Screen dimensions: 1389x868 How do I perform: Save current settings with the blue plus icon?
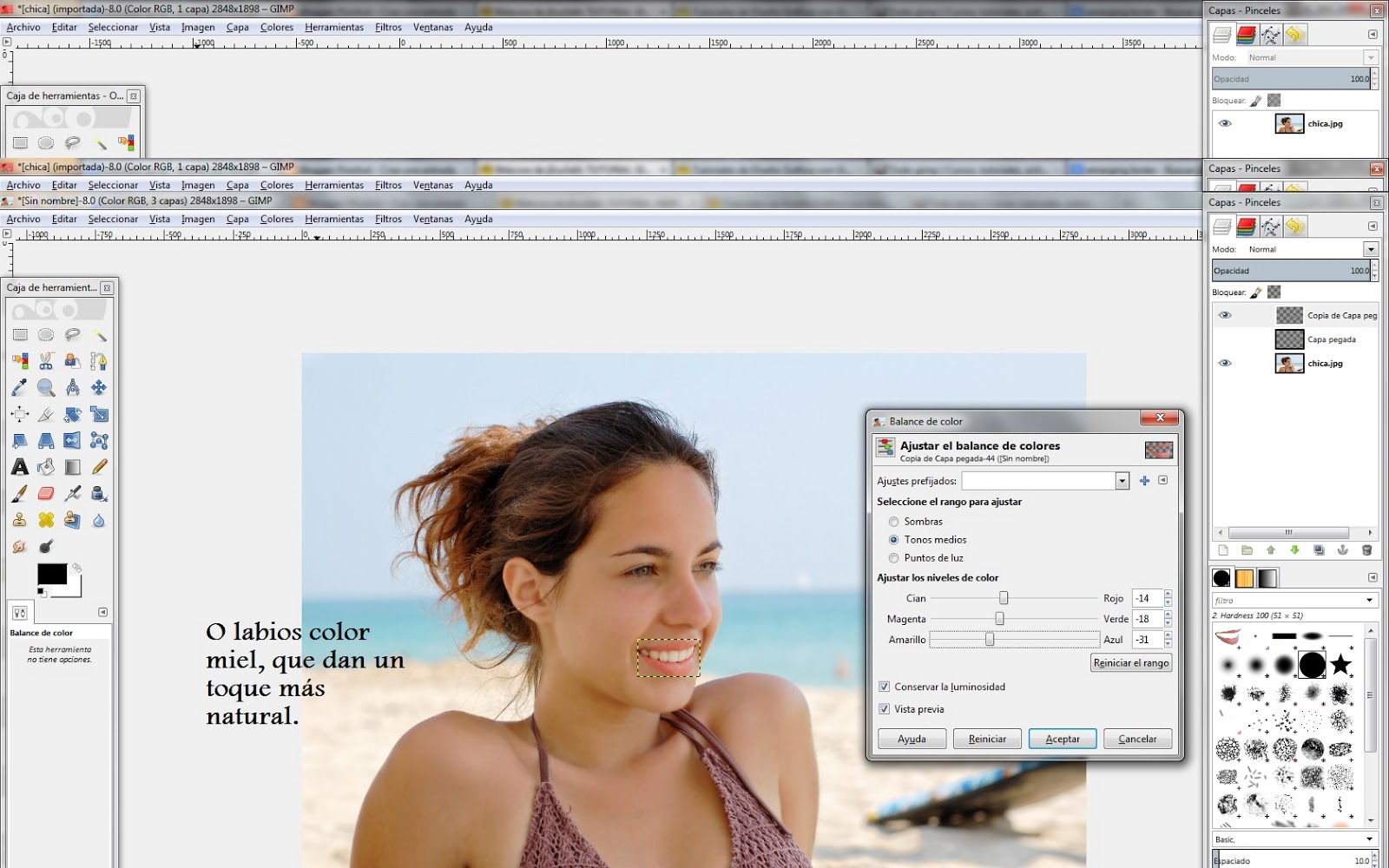tap(1144, 481)
